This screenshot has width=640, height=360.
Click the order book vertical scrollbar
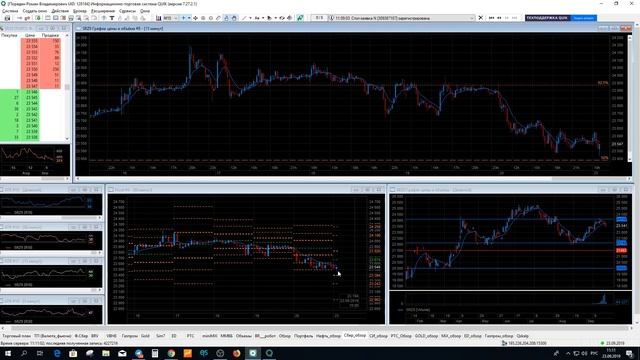[67, 87]
